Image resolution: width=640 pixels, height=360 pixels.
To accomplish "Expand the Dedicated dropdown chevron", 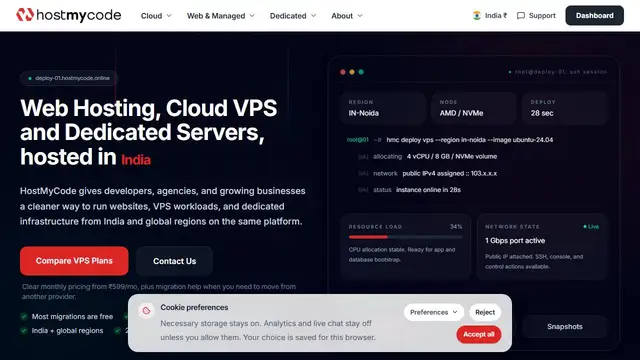I will (313, 16).
